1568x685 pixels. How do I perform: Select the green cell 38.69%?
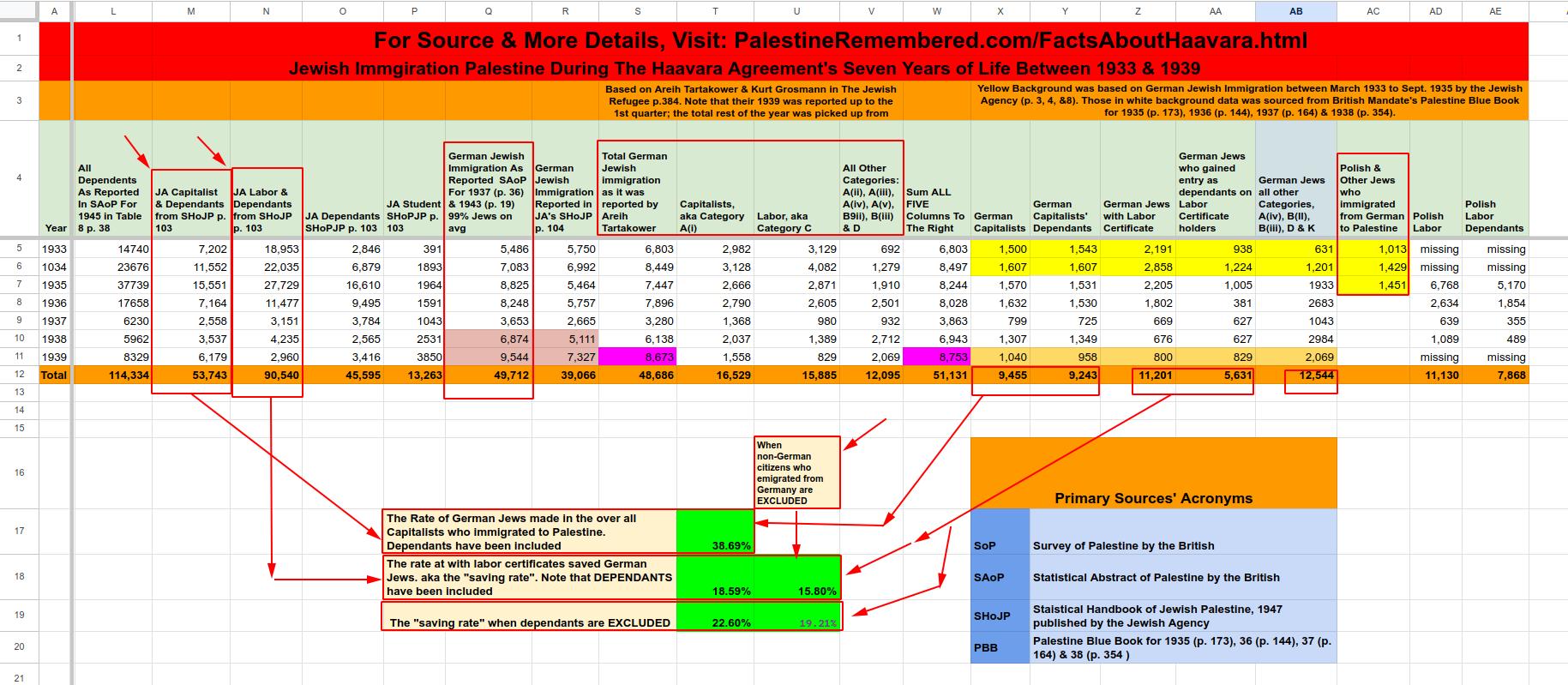pyautogui.click(x=715, y=531)
